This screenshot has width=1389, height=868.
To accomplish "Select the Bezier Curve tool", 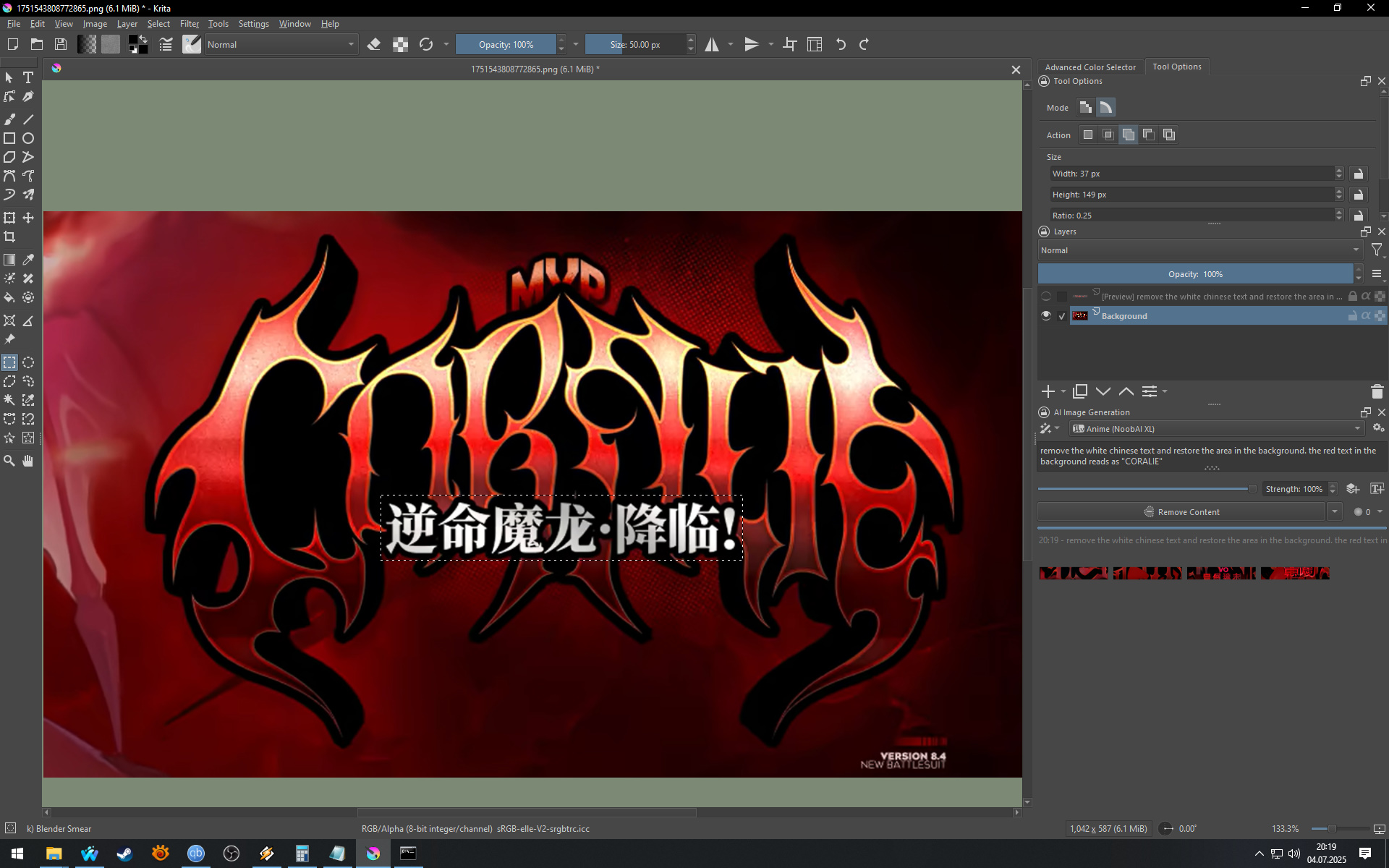I will (x=9, y=176).
